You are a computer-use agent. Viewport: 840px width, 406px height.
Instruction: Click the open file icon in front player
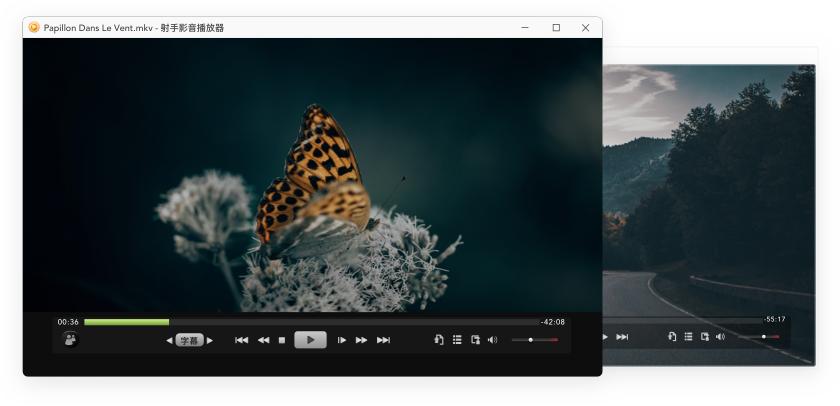coord(439,340)
